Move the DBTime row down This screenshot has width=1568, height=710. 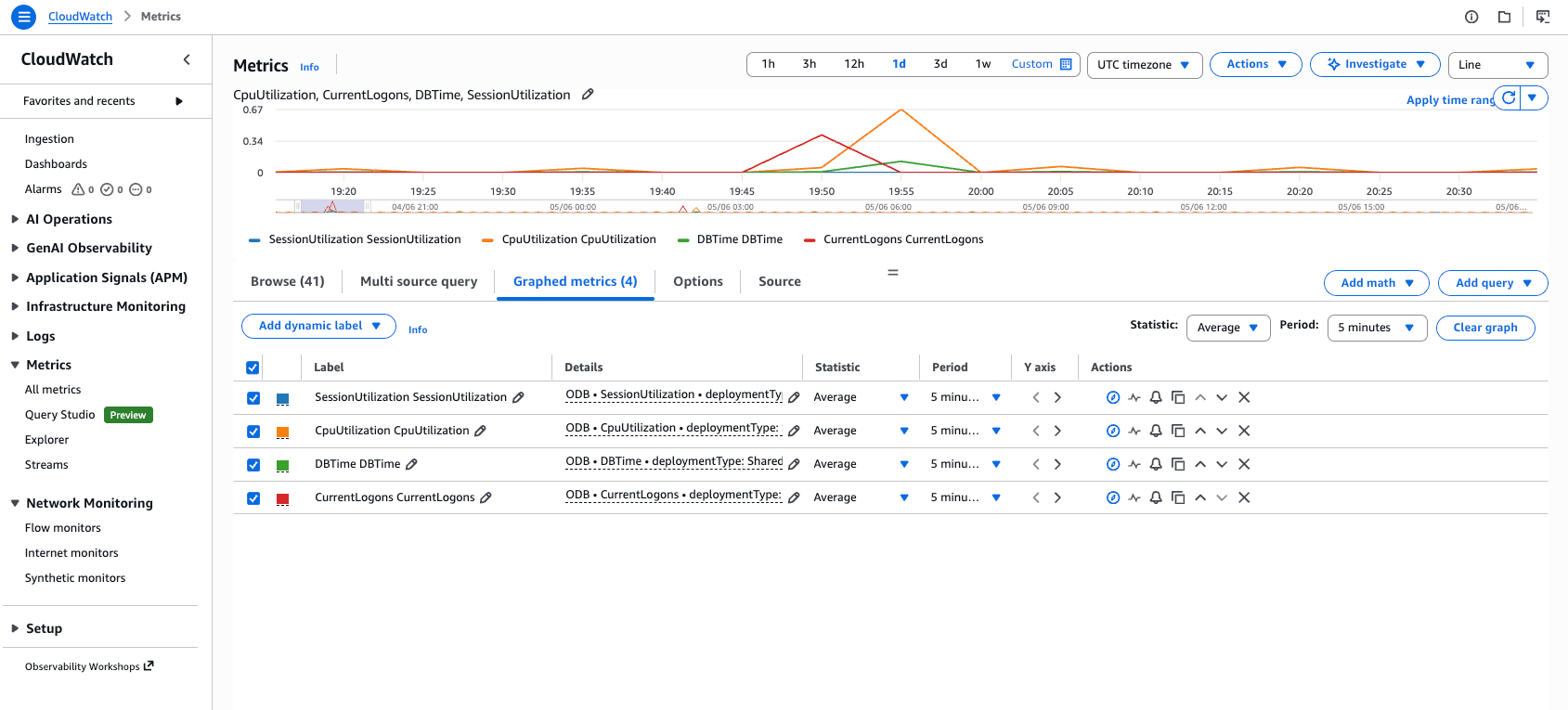coord(1222,464)
